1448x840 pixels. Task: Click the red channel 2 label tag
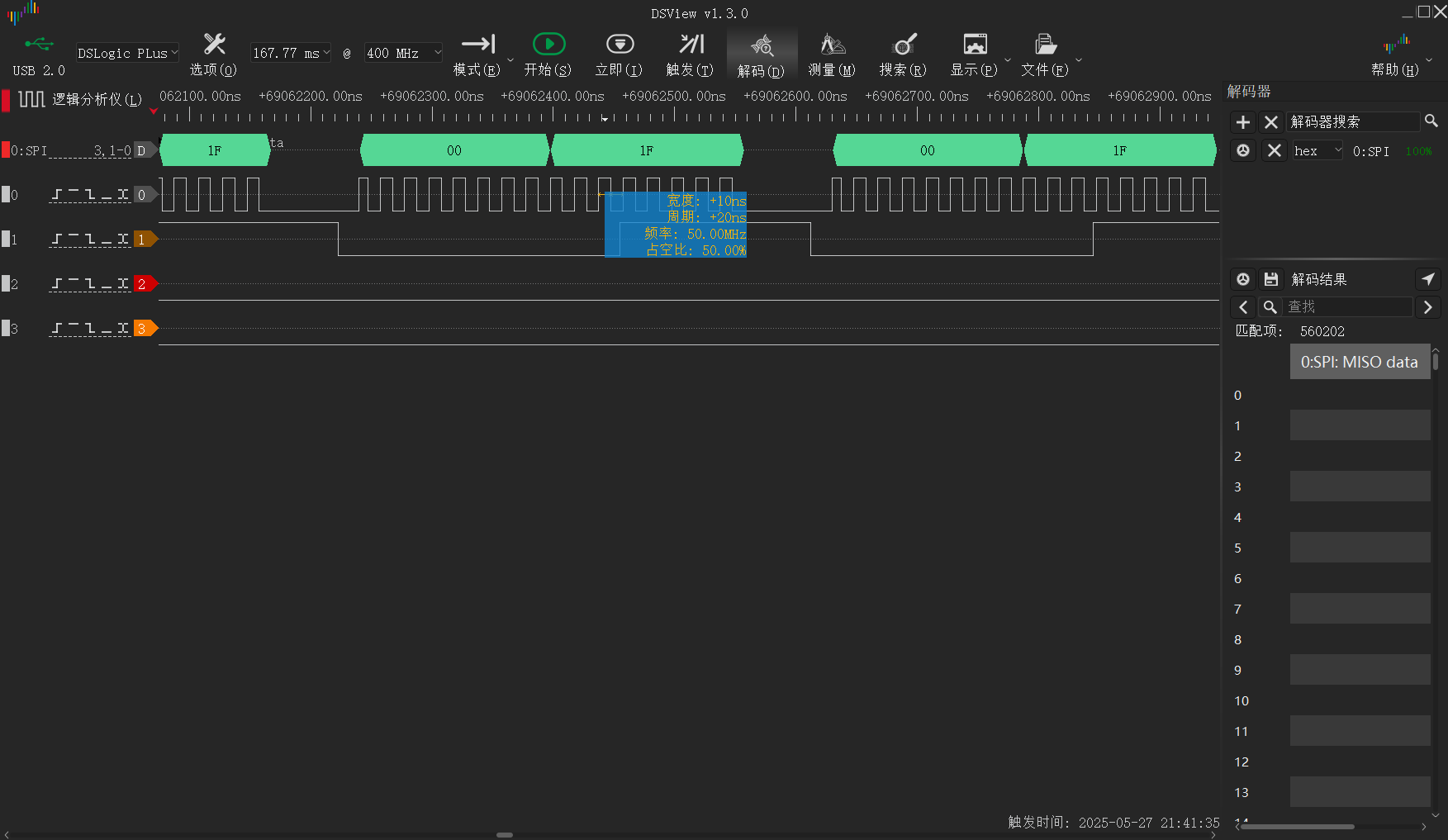[145, 284]
